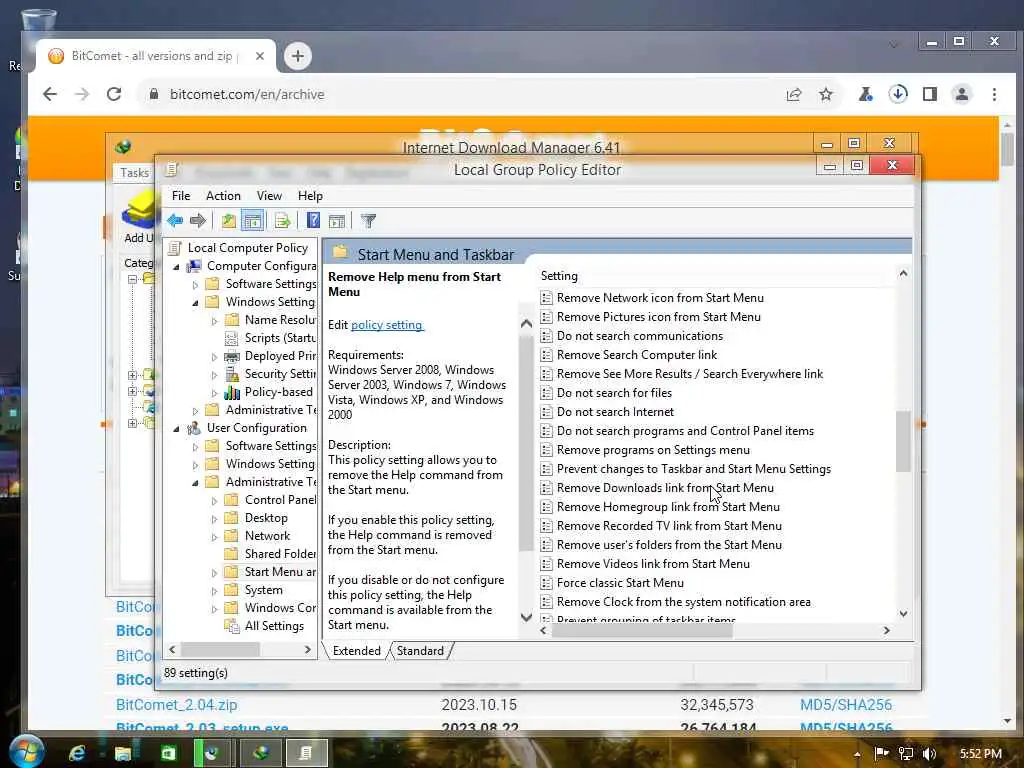Open File Explorer from the taskbar
Screen dimensions: 1024x768
[123, 753]
